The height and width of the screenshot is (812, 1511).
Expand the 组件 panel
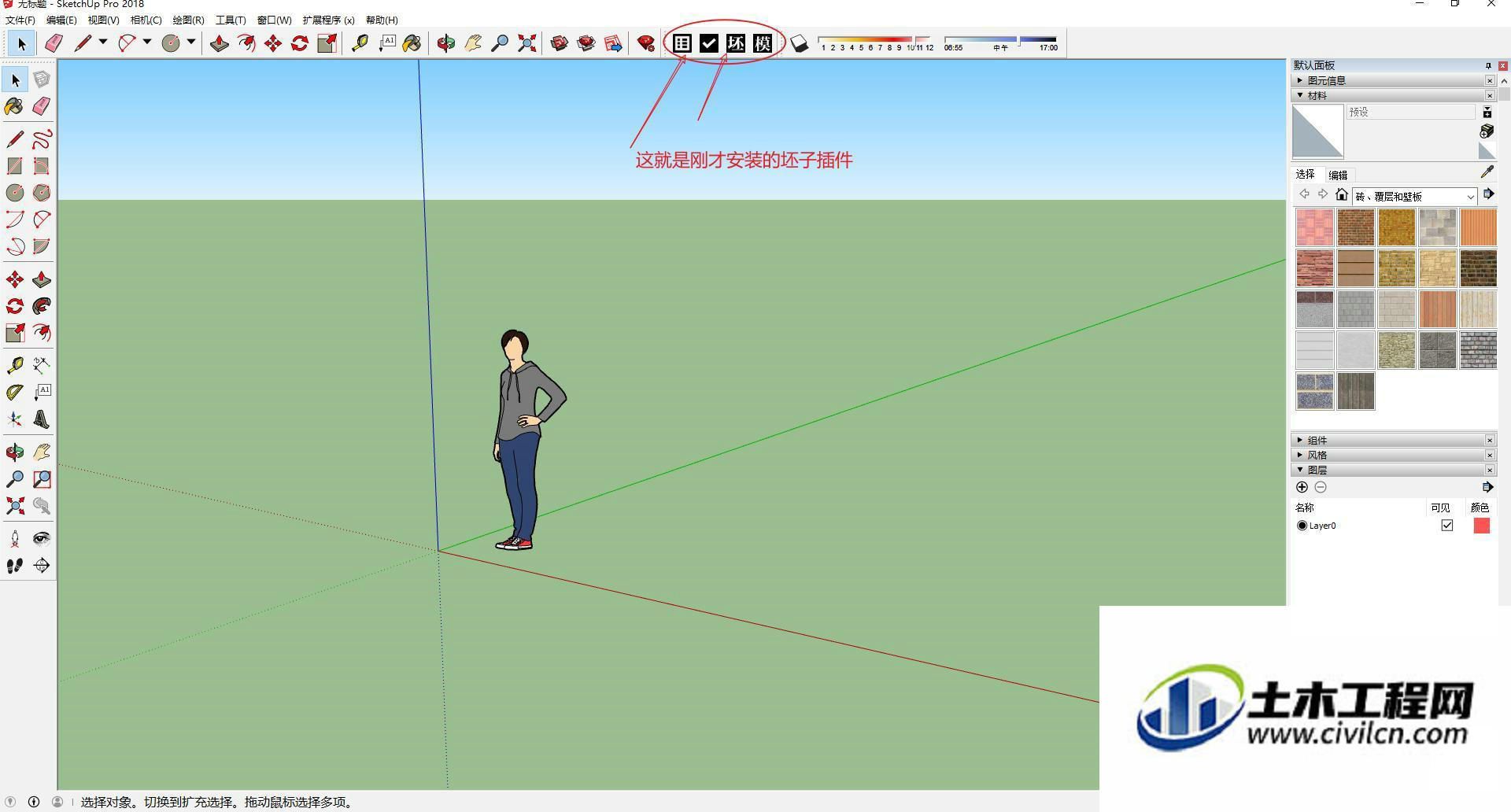point(1393,440)
